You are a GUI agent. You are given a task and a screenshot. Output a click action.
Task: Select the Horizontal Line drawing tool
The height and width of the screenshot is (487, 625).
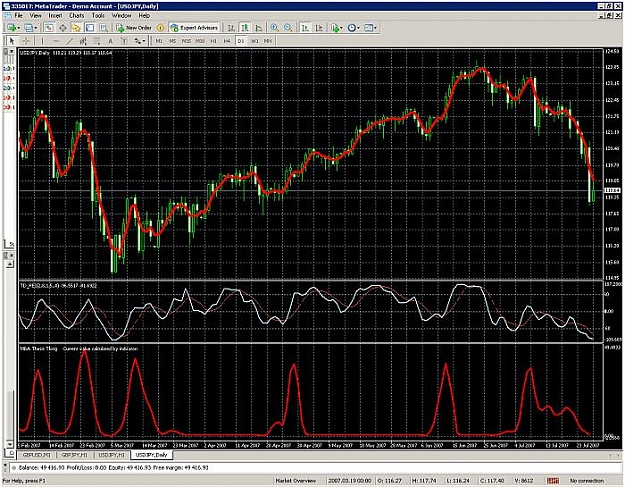(56, 41)
